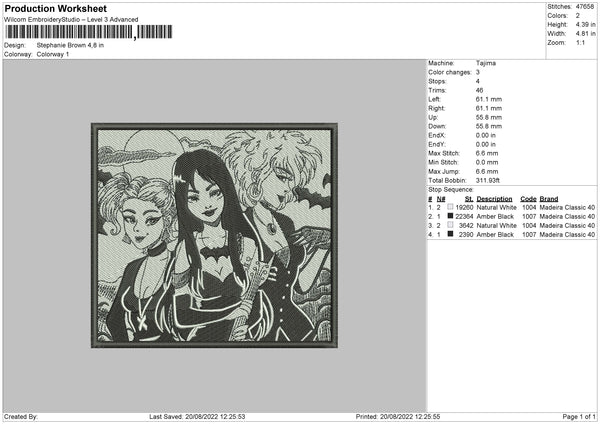Image resolution: width=600 pixels, height=424 pixels.
Task: Click Amber Black swatch in stop row 4
Action: [450, 234]
